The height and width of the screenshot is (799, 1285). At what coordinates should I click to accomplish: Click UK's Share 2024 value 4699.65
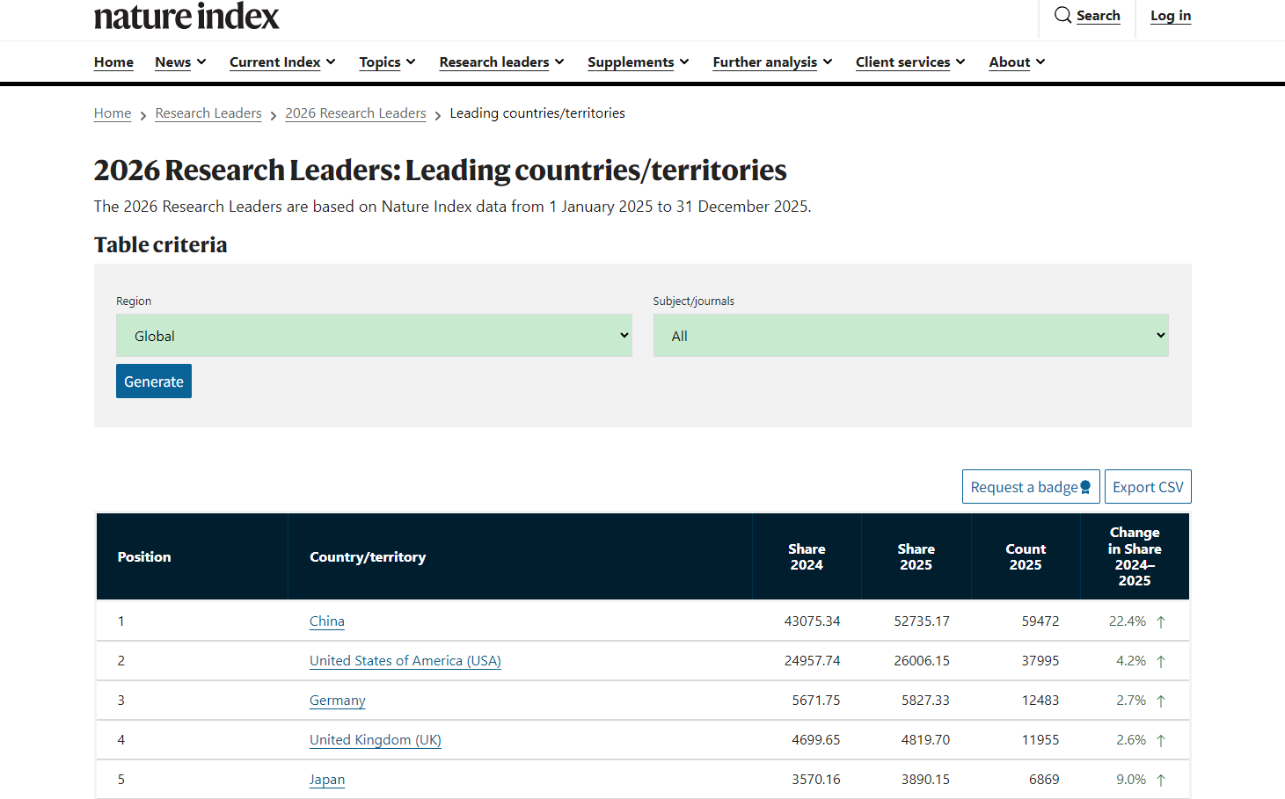click(816, 741)
